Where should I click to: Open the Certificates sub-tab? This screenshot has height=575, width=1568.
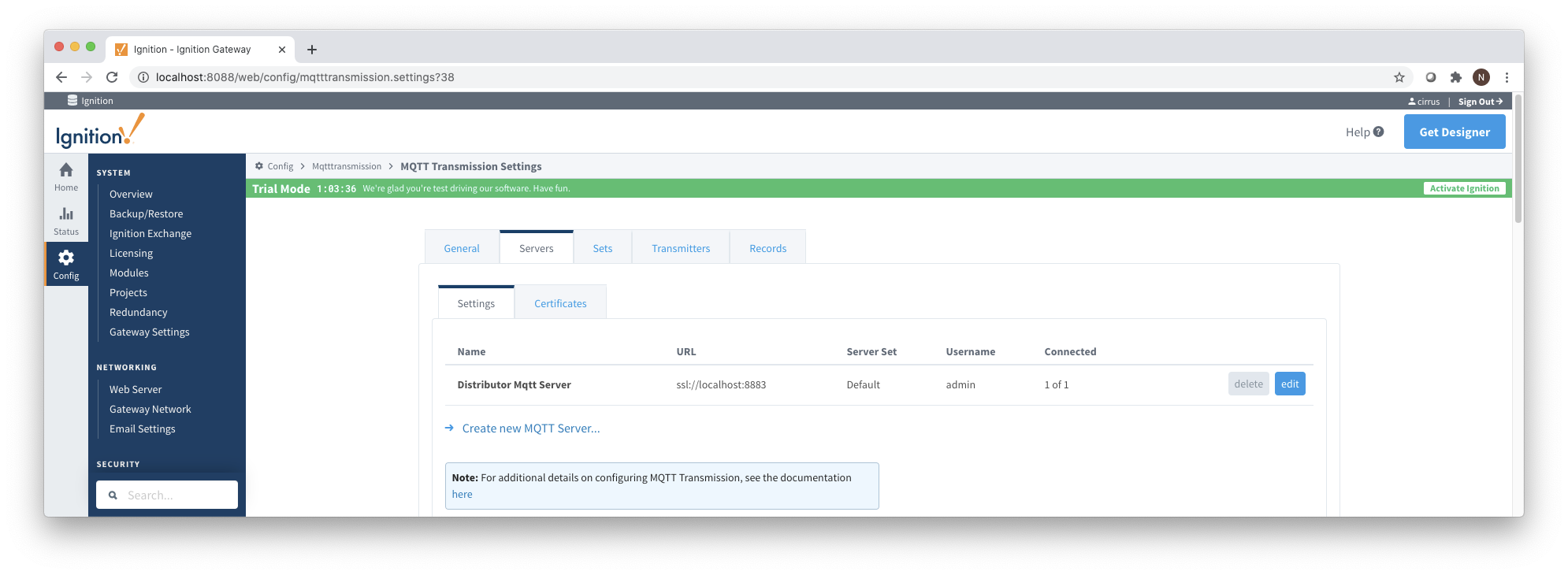pos(560,303)
